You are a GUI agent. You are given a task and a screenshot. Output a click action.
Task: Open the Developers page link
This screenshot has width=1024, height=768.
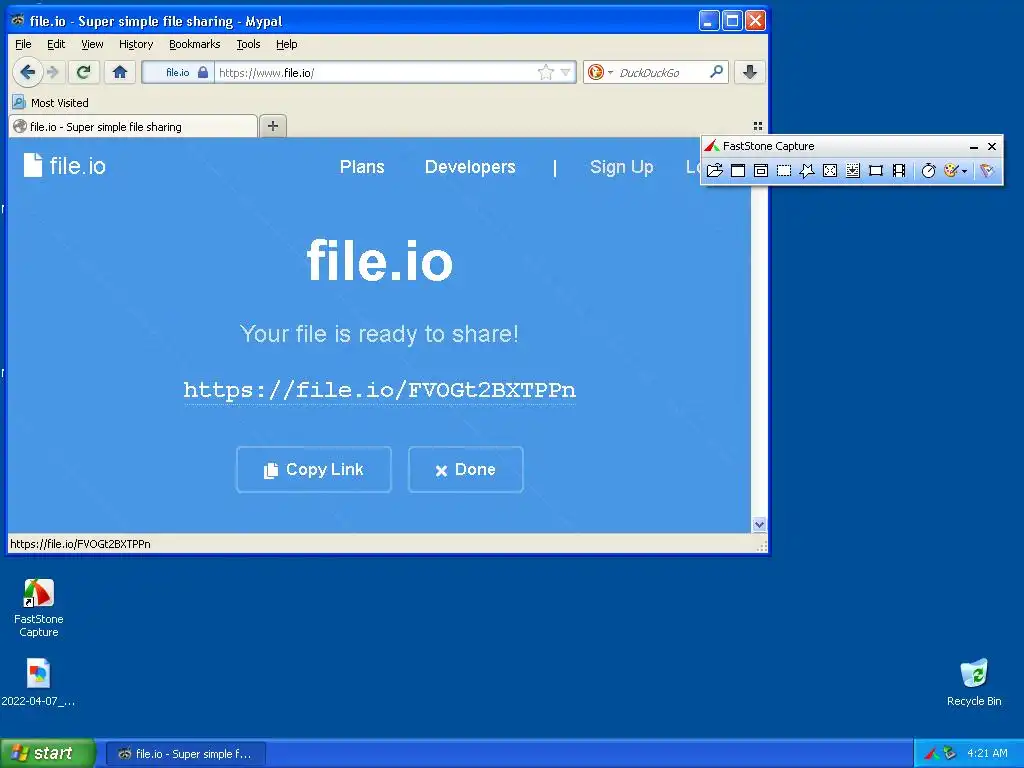470,167
